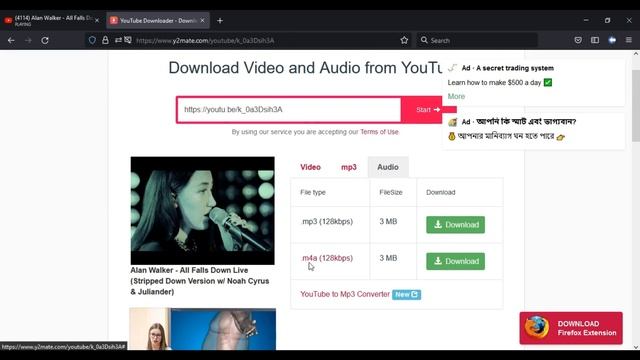Click the Firefox logo in extension banner
The width and height of the screenshot is (640, 360).
(x=537, y=327)
